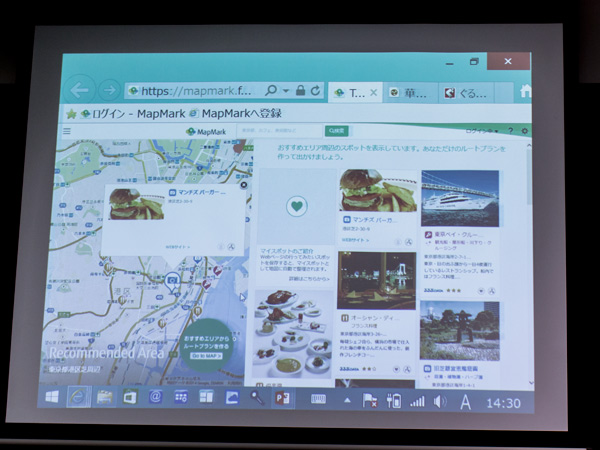Close the burger popup on the map
600x450 pixels.
pyautogui.click(x=244, y=185)
